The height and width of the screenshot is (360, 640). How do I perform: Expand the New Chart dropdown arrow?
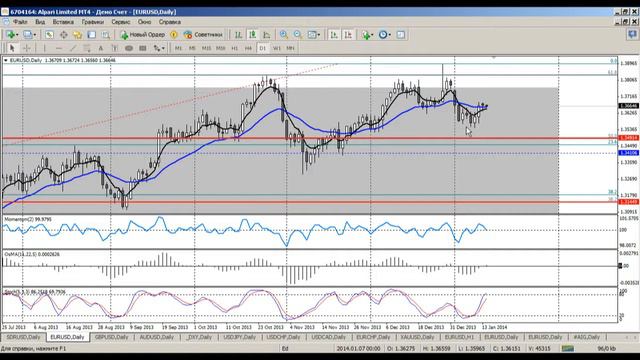tap(17, 35)
